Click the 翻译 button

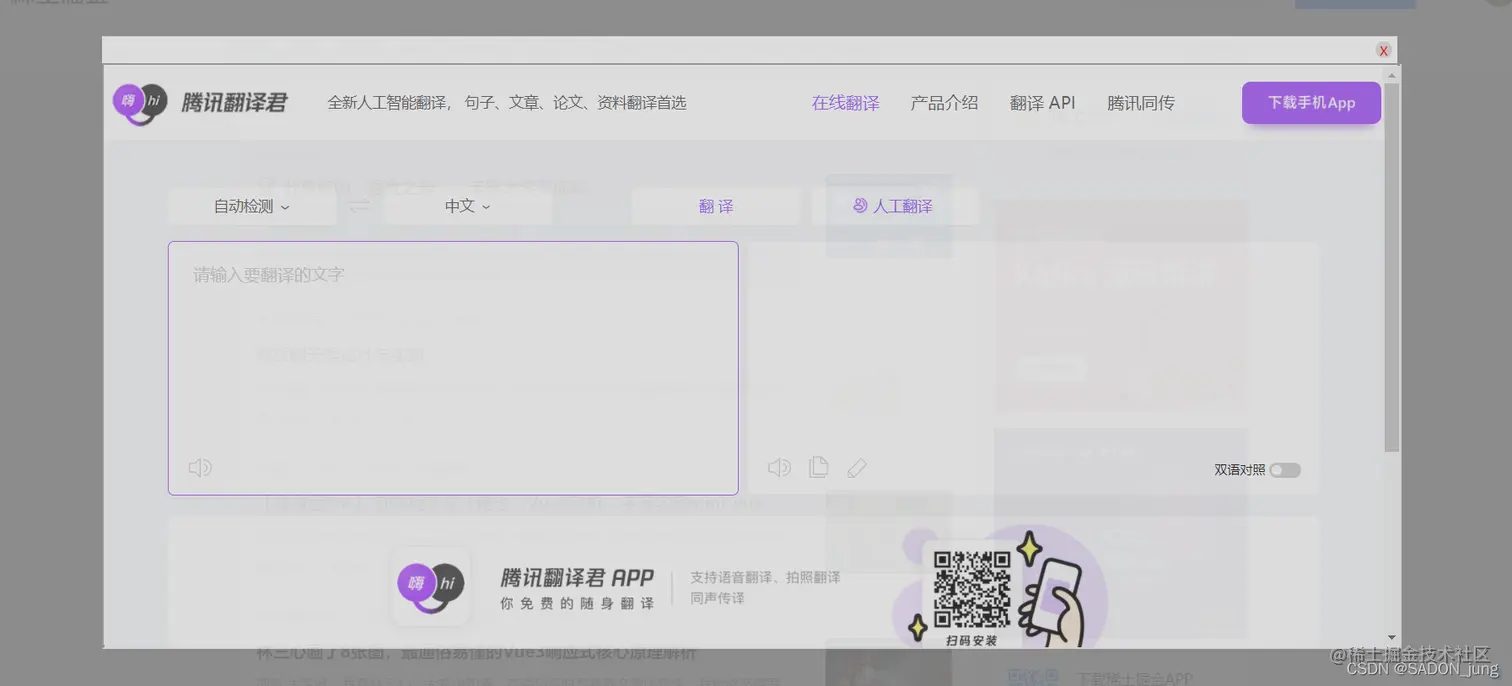tap(716, 206)
